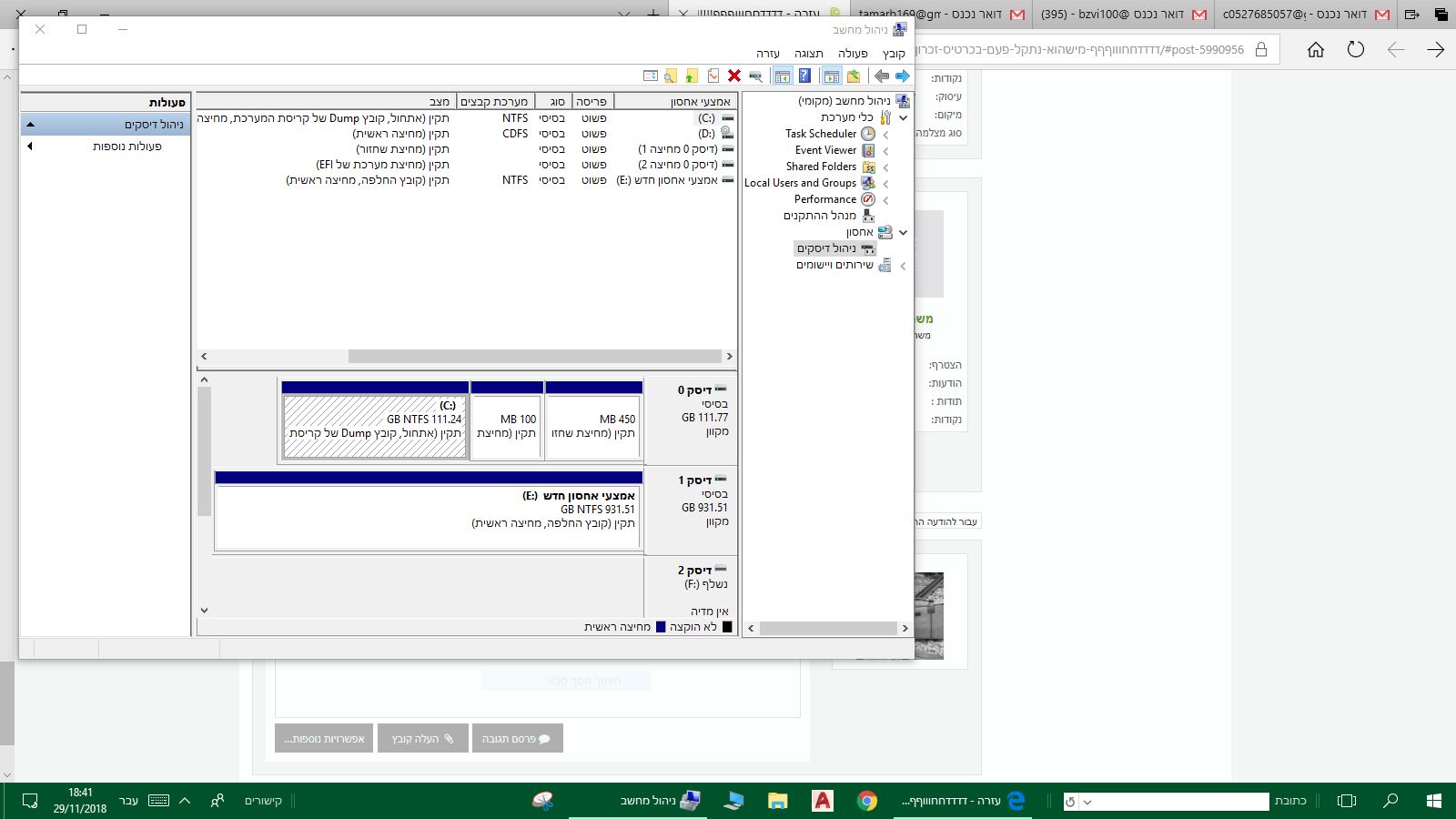The width and height of the screenshot is (1456, 819).
Task: Select the (דיסק 0 מחיצה 1) volume row
Action: point(466,149)
